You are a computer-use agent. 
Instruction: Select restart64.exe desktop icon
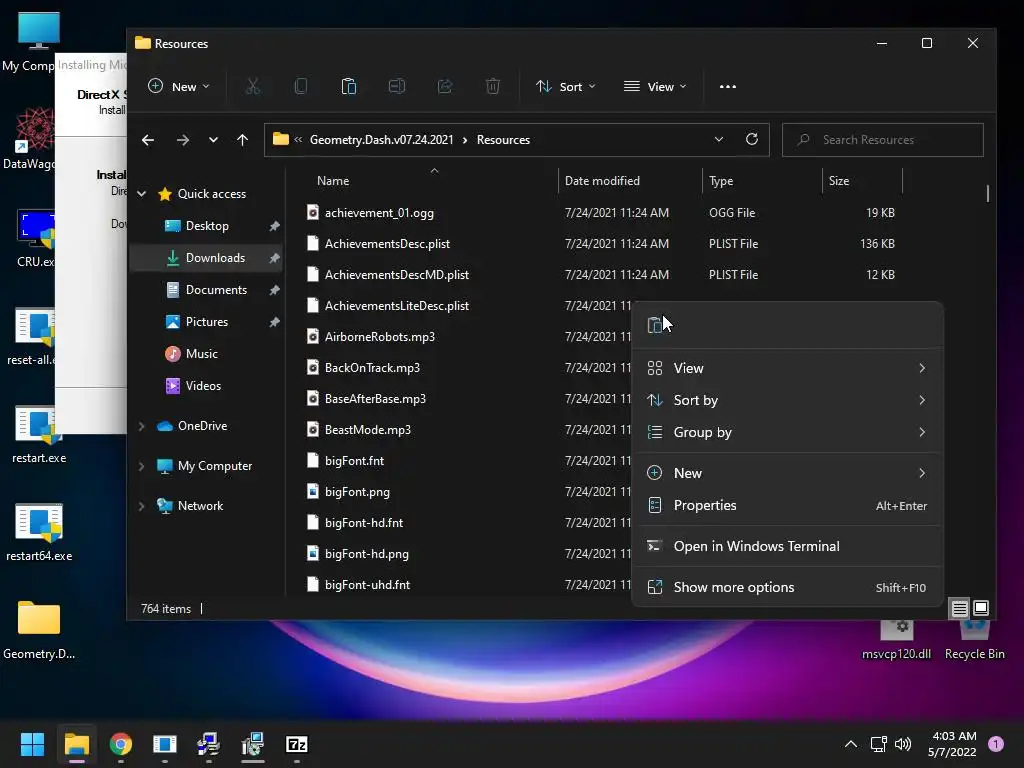[x=39, y=532]
